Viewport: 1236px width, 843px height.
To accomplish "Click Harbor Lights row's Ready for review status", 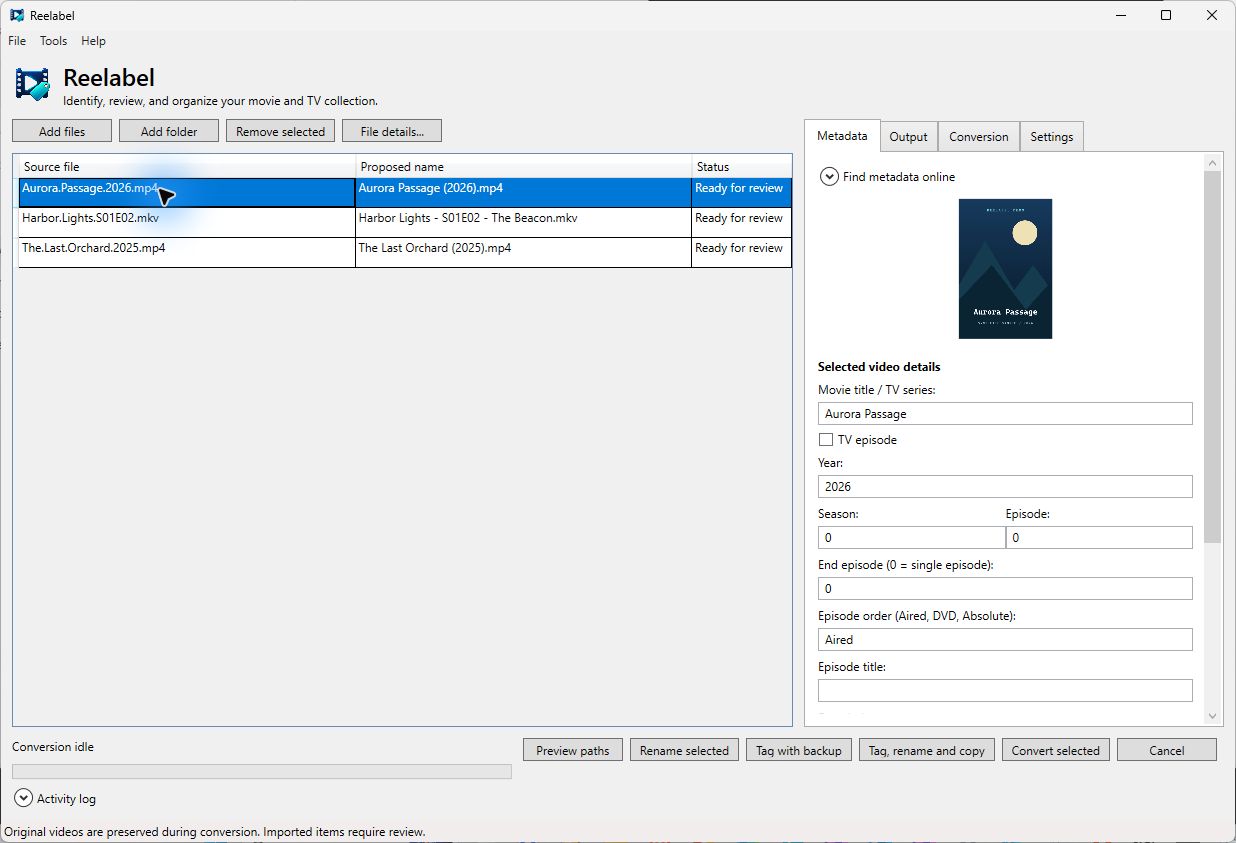I will (741, 223).
